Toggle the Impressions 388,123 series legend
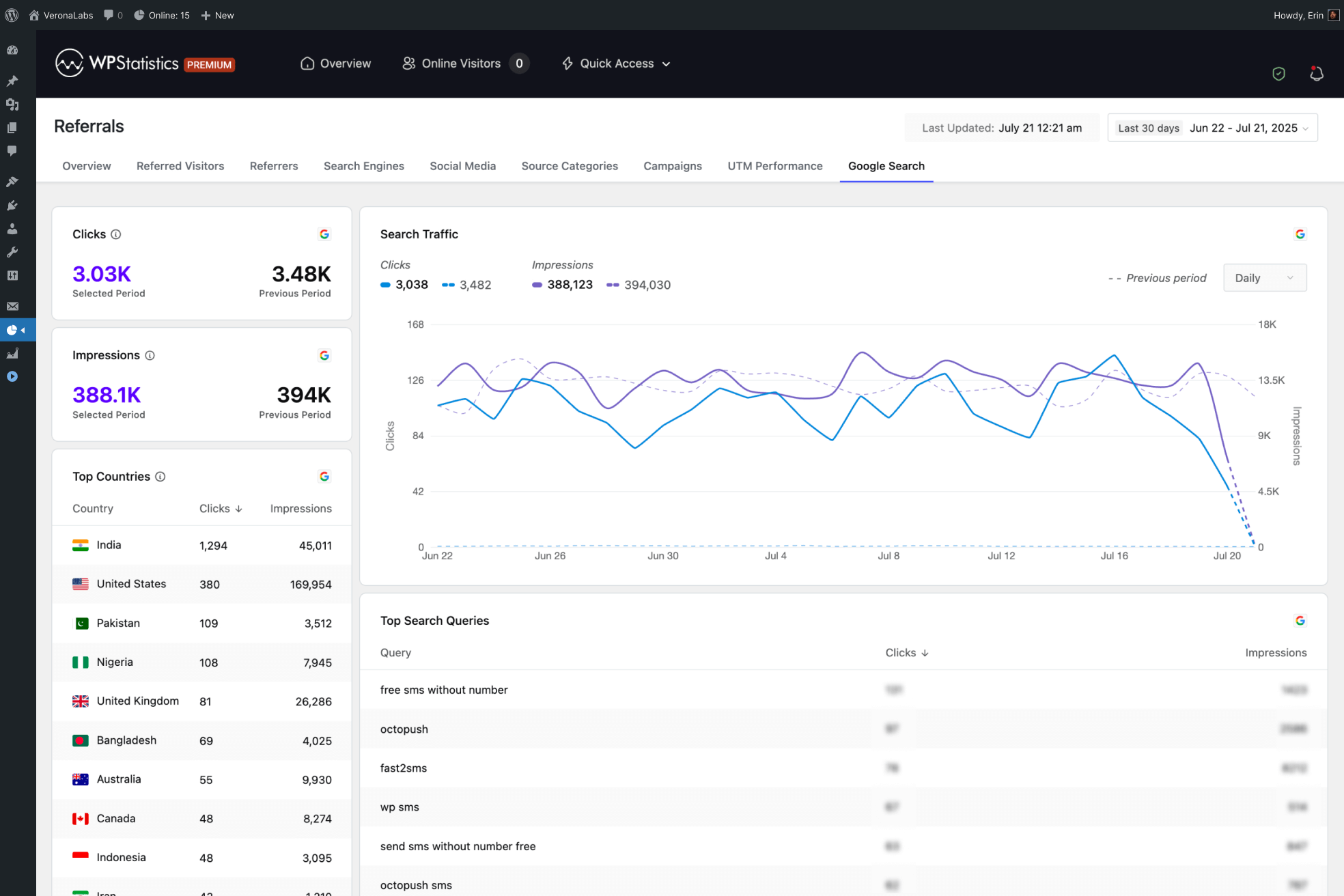Viewport: 1344px width, 896px height. (x=562, y=285)
